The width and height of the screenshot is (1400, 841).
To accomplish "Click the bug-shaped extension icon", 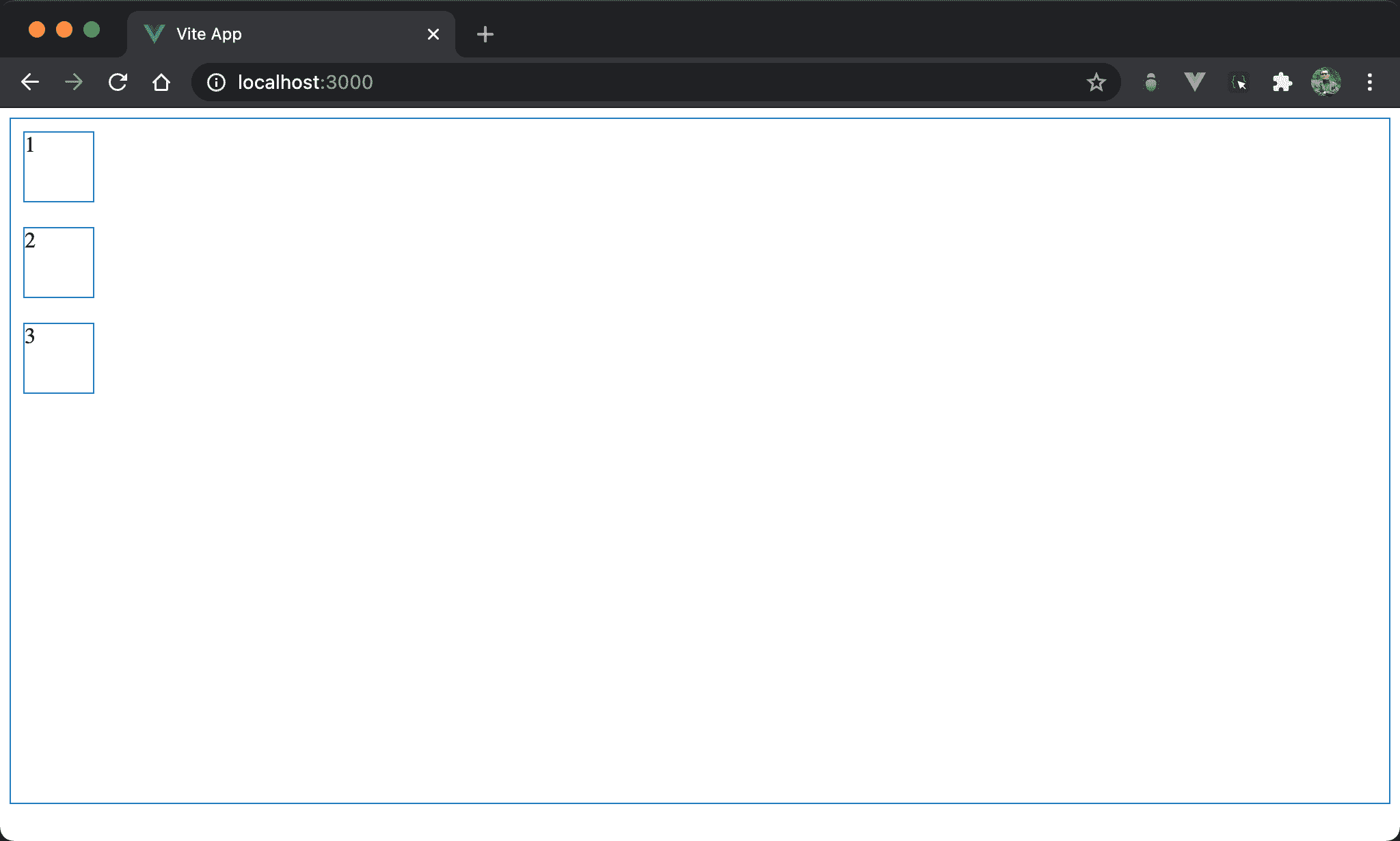I will 1151,83.
